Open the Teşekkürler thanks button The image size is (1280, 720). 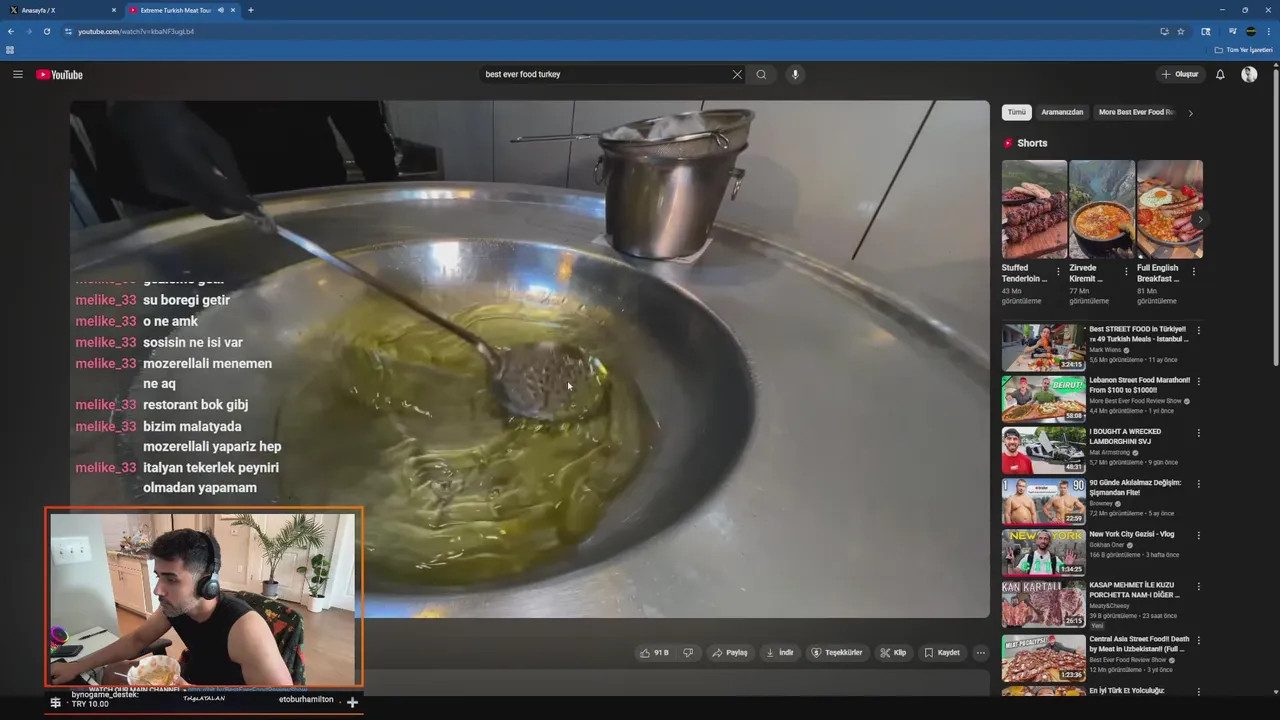click(837, 652)
